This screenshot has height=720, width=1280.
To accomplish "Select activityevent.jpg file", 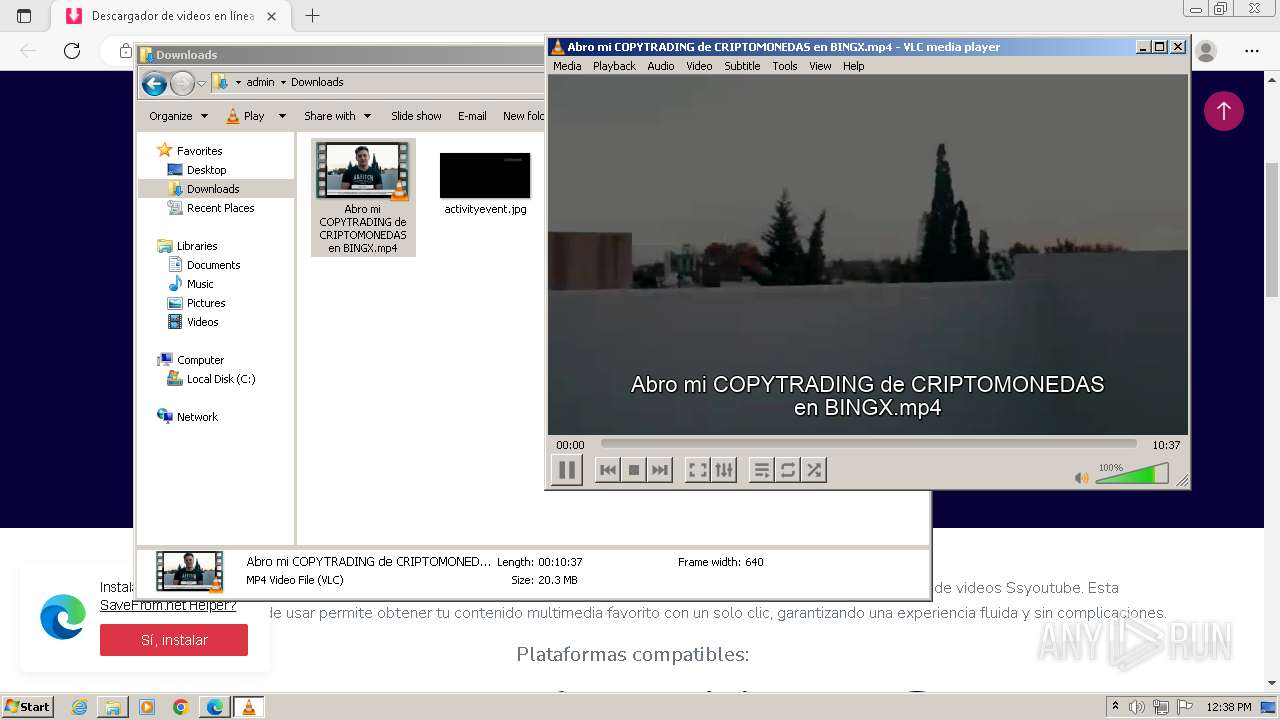I will pyautogui.click(x=485, y=183).
